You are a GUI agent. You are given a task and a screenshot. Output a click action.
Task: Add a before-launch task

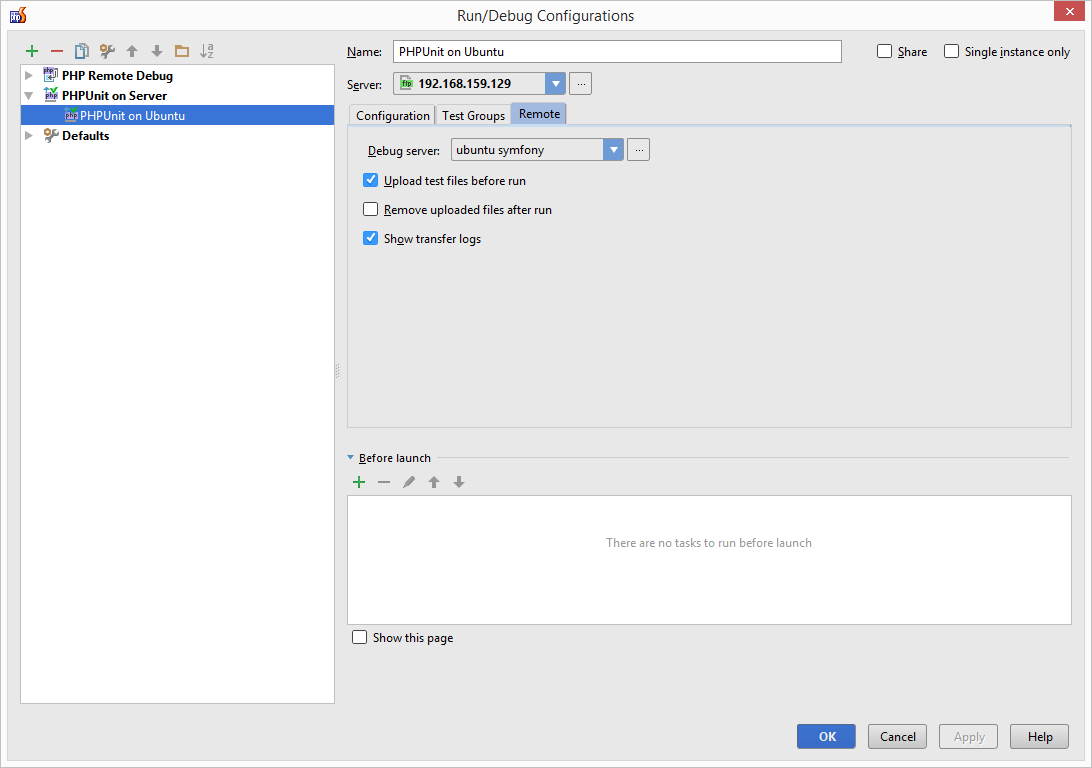pos(359,481)
